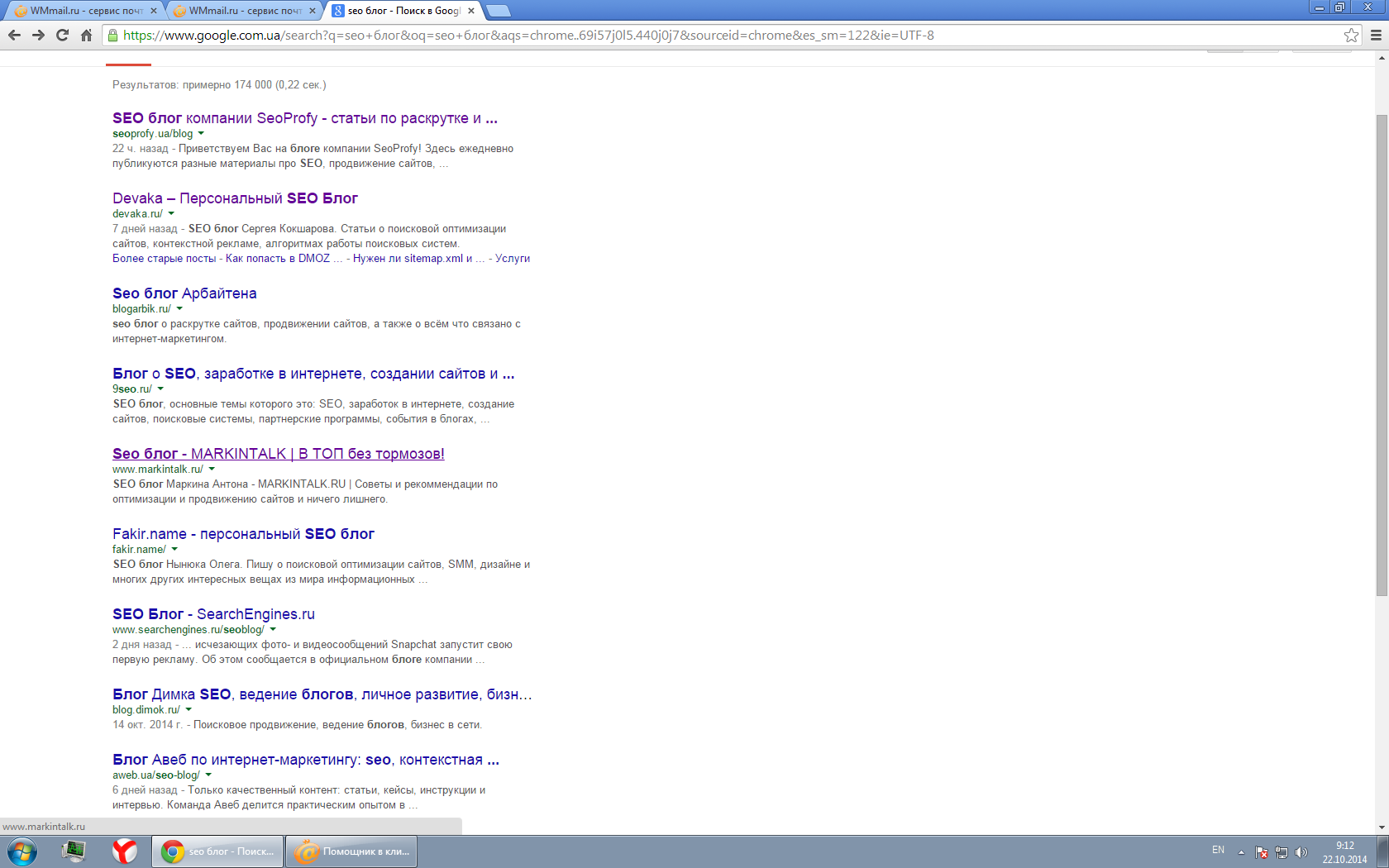This screenshot has width=1389, height=868.
Task: Expand dropdown arrow next to fakir.name/
Action: point(174,550)
